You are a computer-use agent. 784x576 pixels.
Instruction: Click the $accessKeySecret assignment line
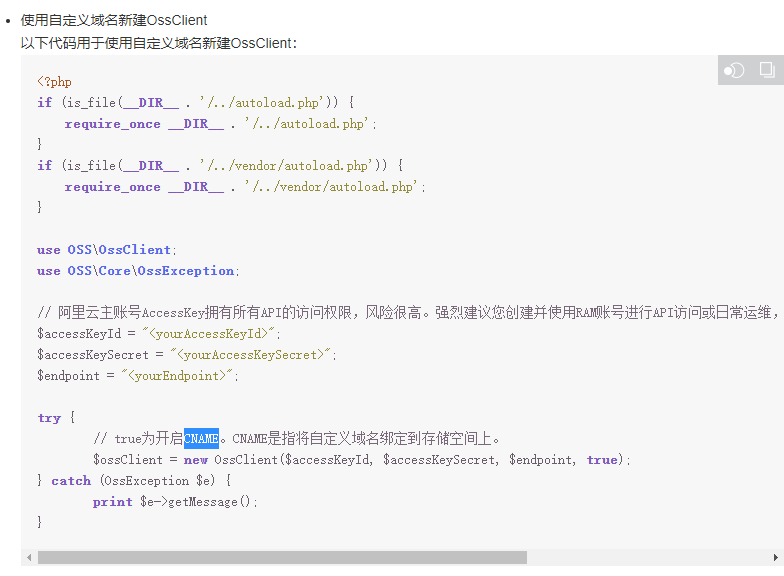pos(186,354)
